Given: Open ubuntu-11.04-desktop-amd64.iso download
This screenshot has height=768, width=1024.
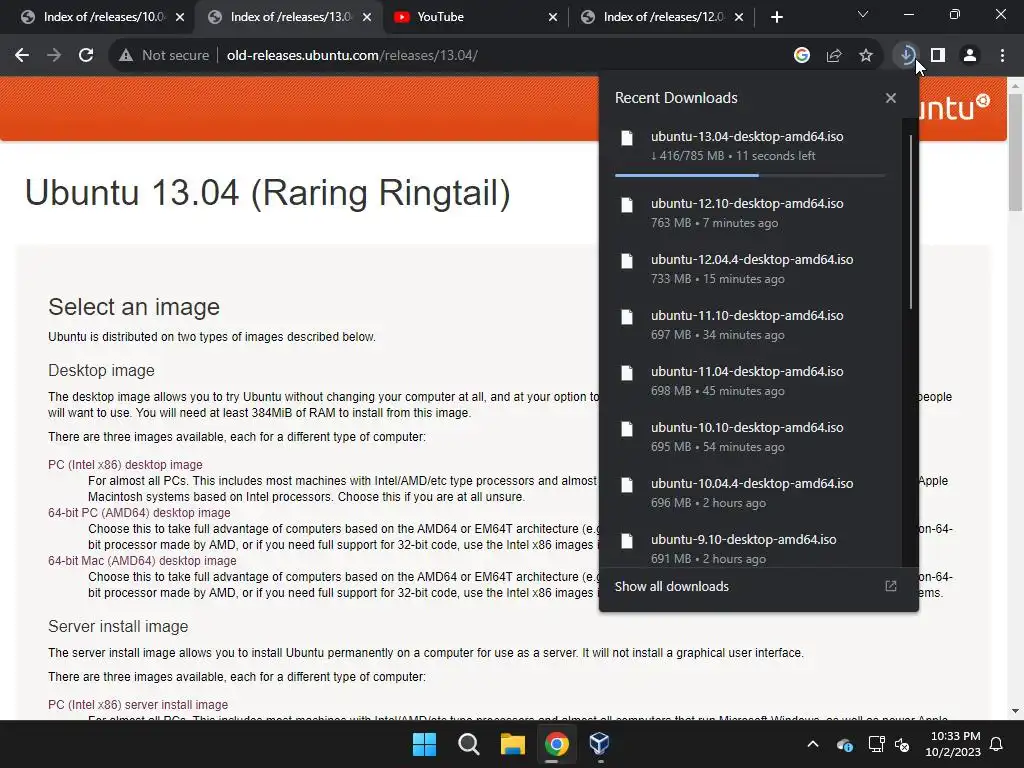Looking at the screenshot, I should [750, 381].
